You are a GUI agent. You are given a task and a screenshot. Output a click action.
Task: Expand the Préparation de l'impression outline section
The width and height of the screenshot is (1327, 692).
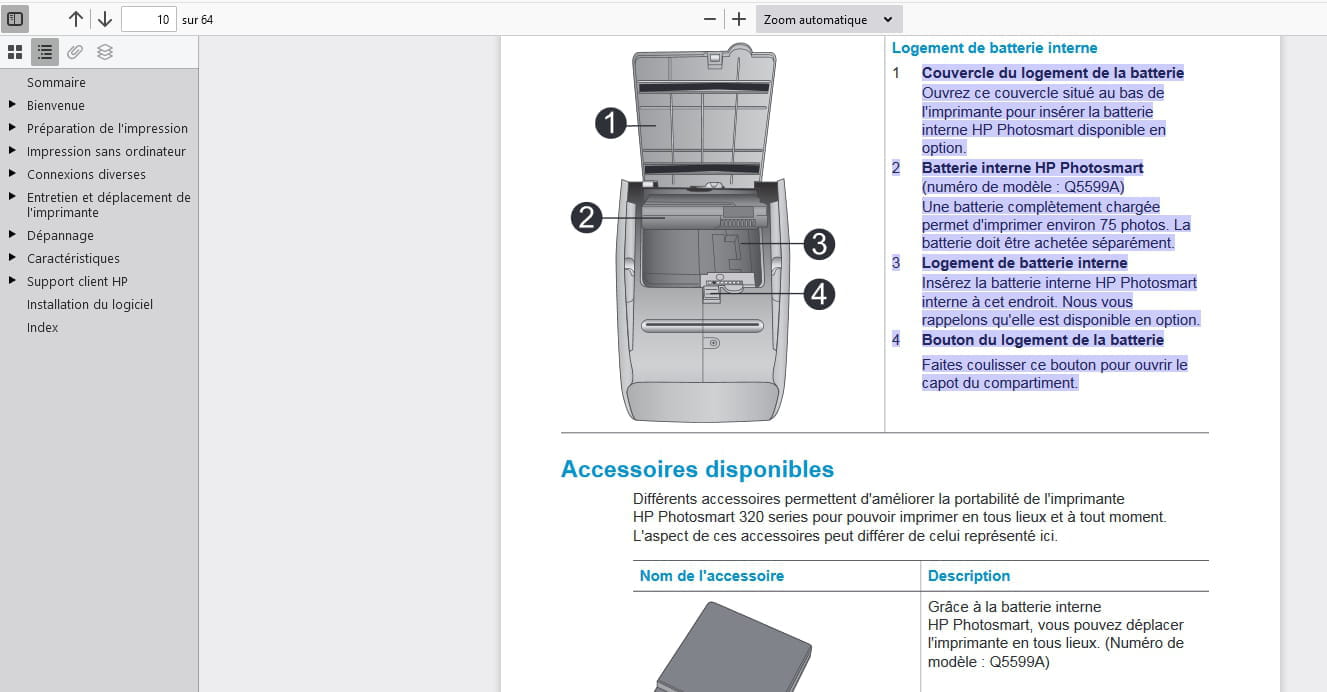12,128
